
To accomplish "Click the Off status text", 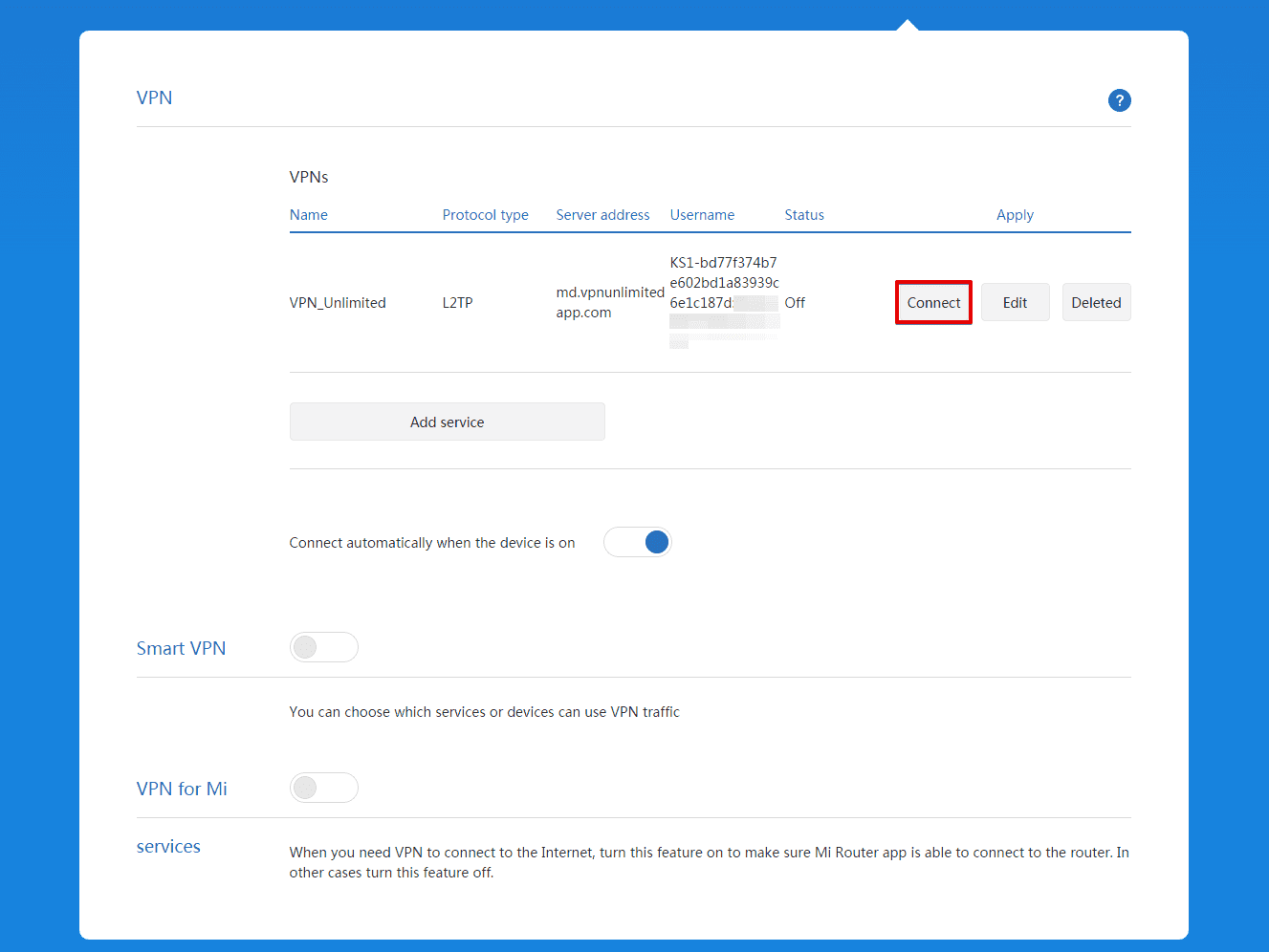I will 795,302.
